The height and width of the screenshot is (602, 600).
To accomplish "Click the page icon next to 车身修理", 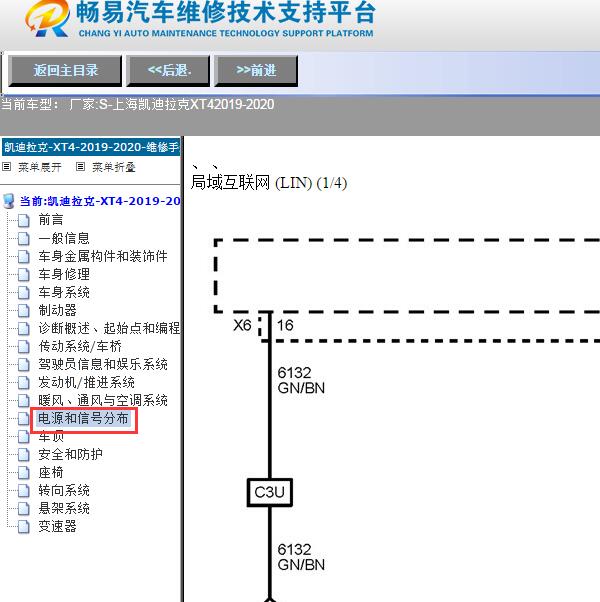I will 23,275.
